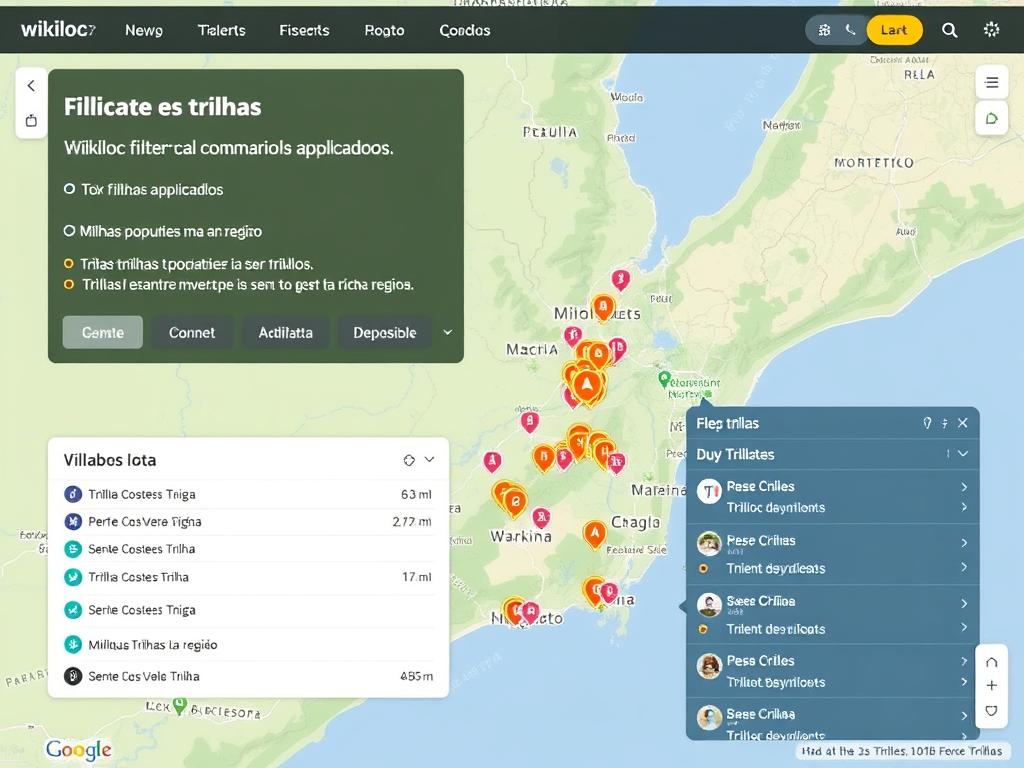Click the green park marker on map
The image size is (1024, 768).
(x=664, y=379)
